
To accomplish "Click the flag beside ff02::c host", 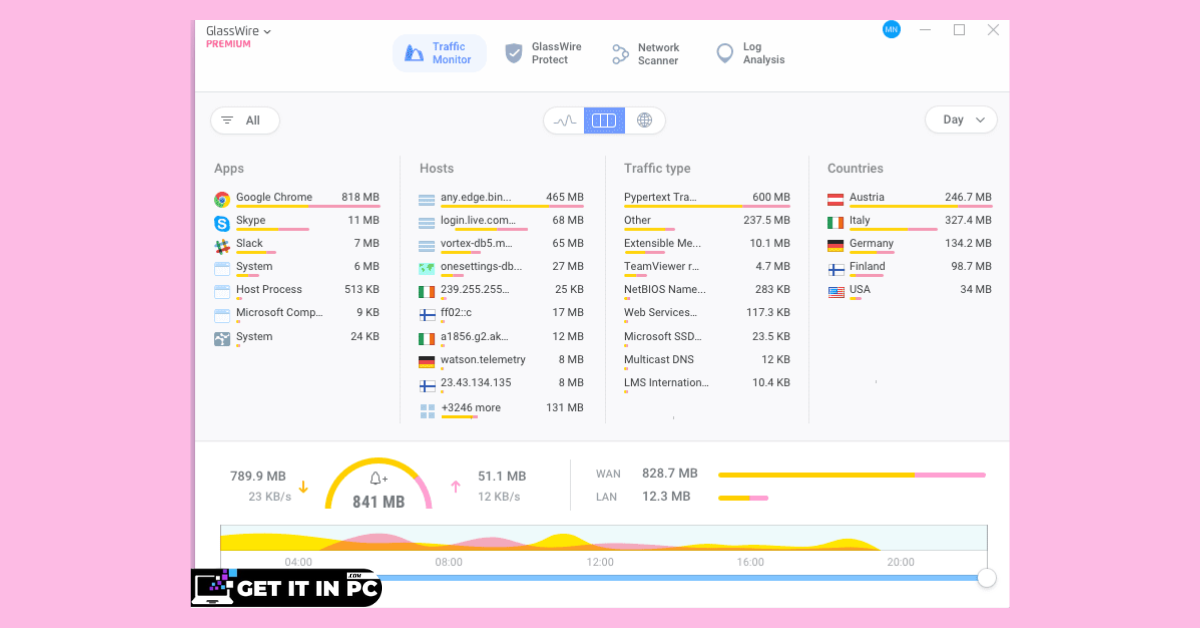I will tap(427, 314).
